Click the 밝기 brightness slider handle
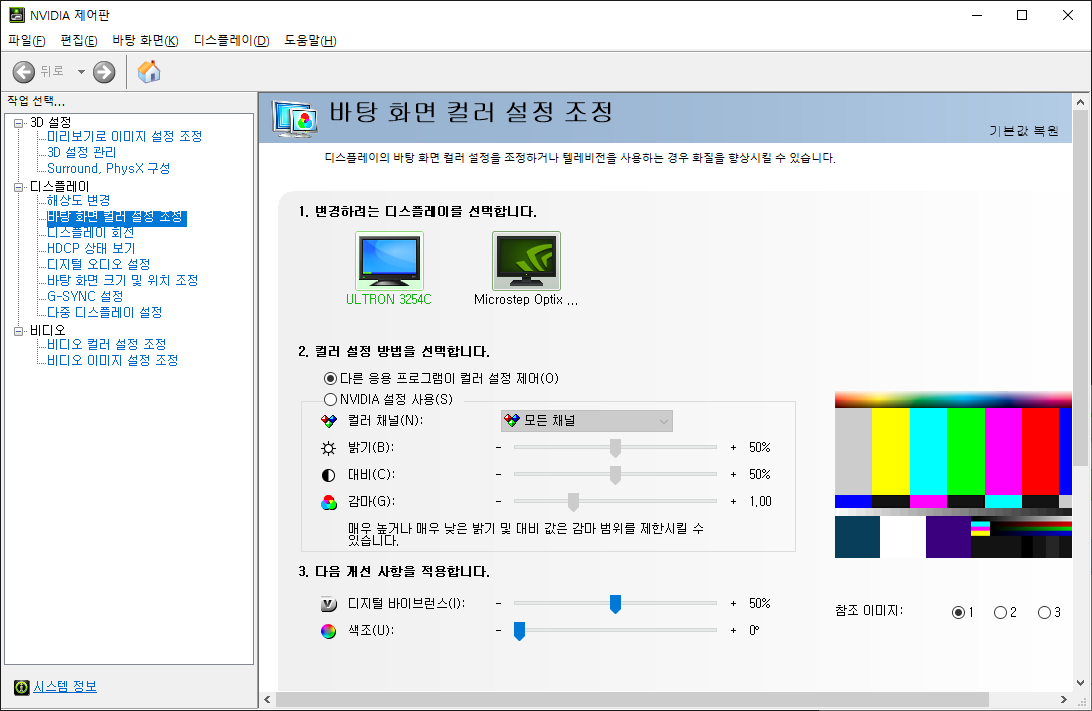The height and width of the screenshot is (711, 1092). coord(615,448)
